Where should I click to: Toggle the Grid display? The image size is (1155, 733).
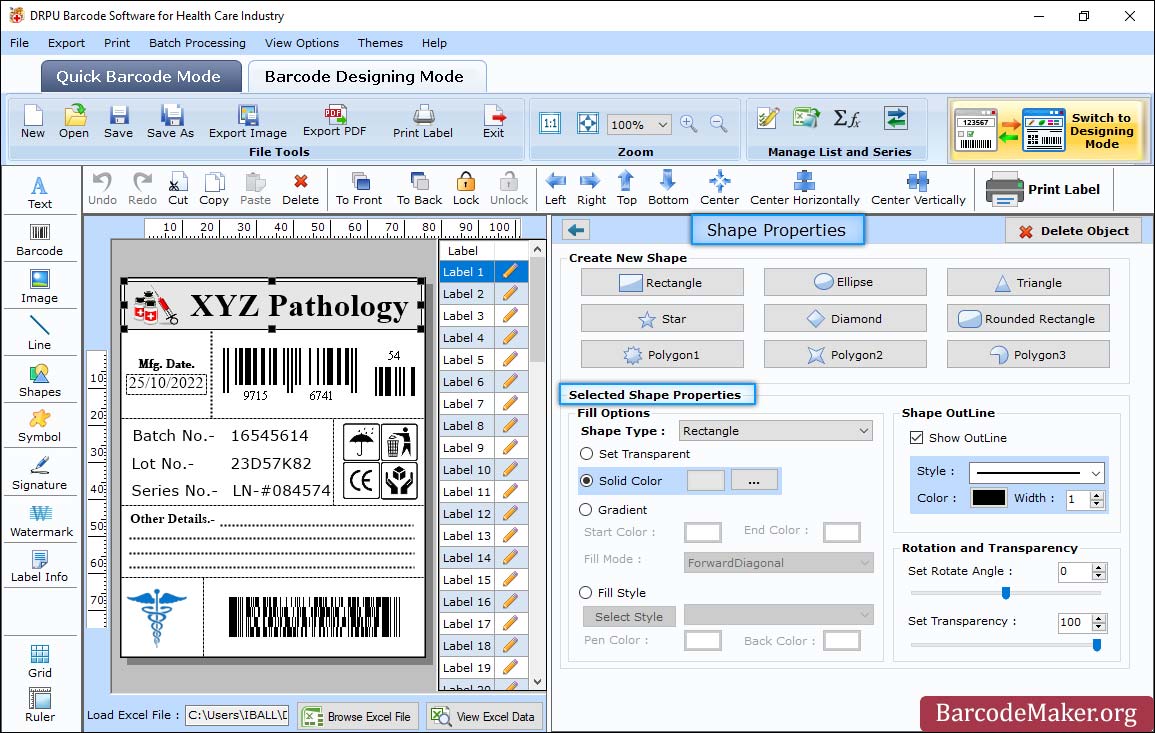40,661
